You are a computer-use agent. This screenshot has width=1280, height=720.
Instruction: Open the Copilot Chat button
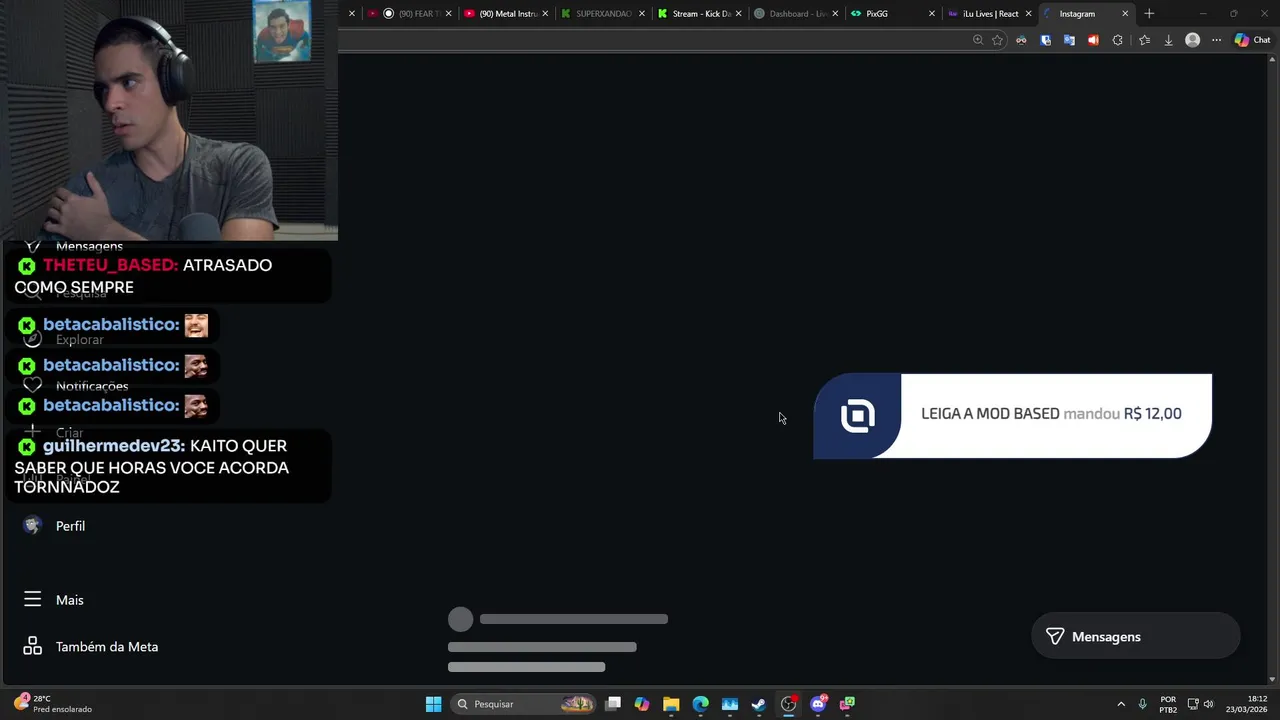1252,40
